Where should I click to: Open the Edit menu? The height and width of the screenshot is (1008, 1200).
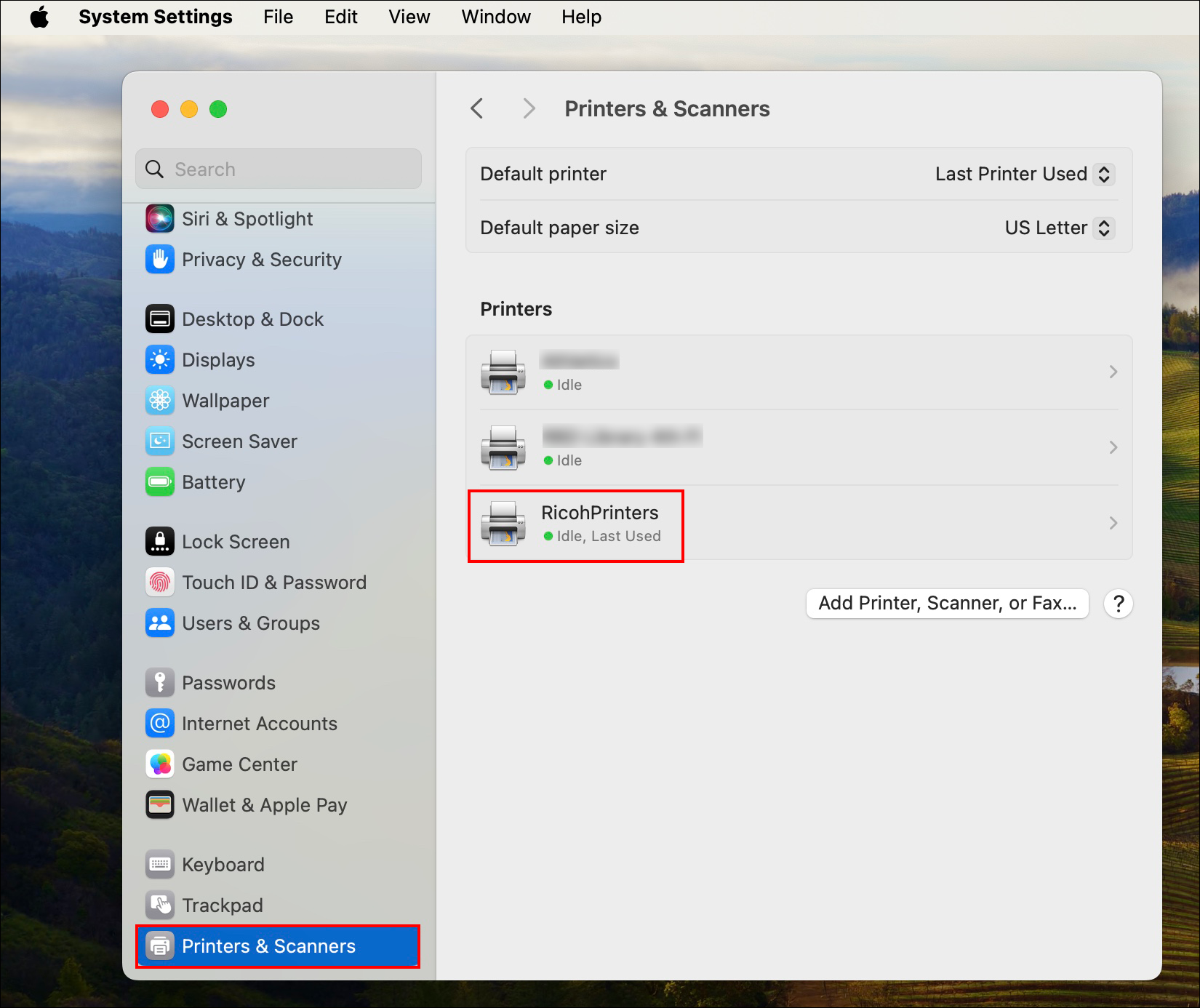click(x=341, y=17)
